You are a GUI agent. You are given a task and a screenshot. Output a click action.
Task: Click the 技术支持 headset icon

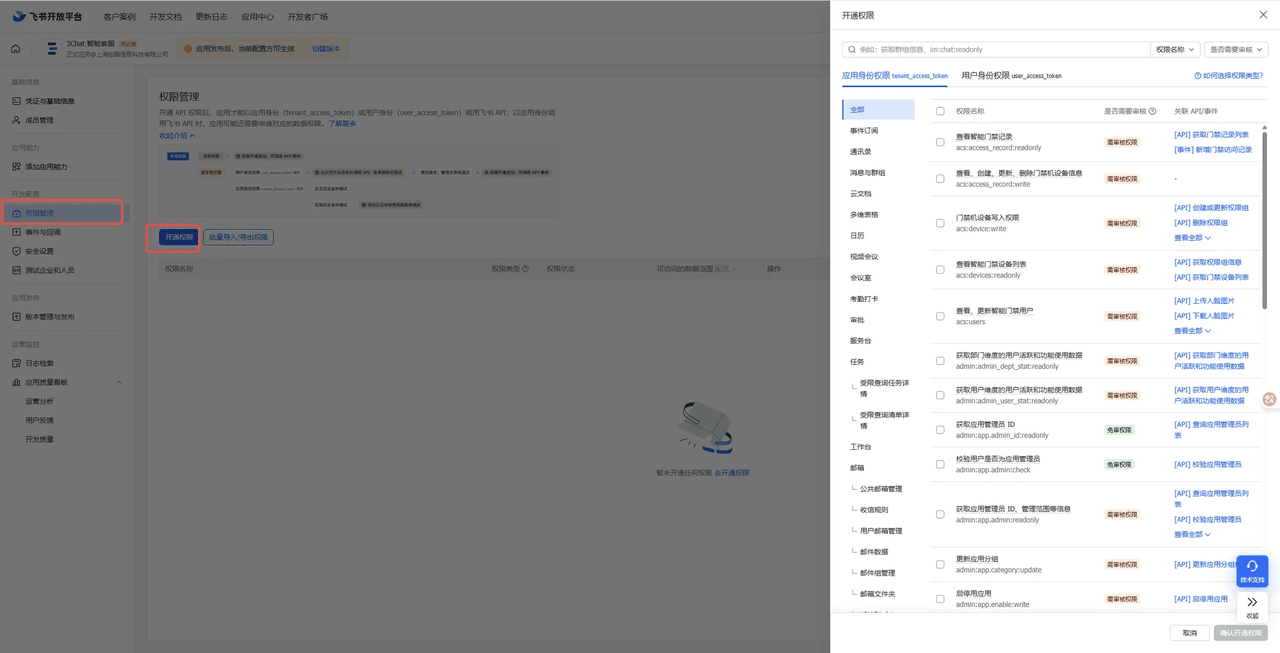coord(1252,567)
